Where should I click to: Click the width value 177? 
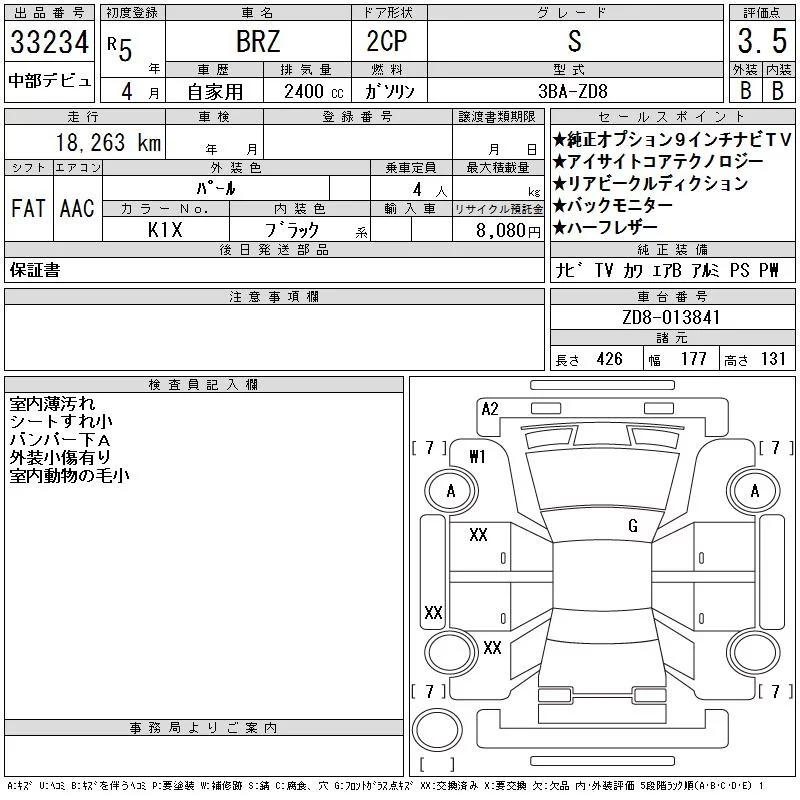click(694, 359)
